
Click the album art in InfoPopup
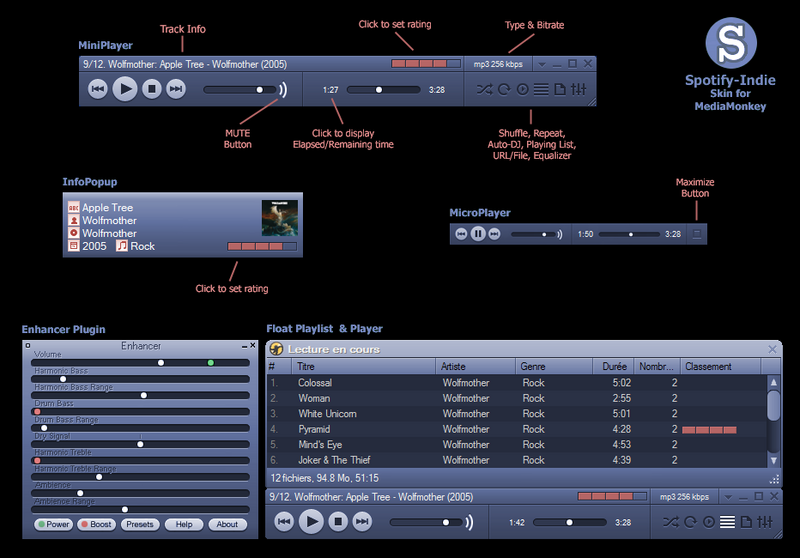280,218
